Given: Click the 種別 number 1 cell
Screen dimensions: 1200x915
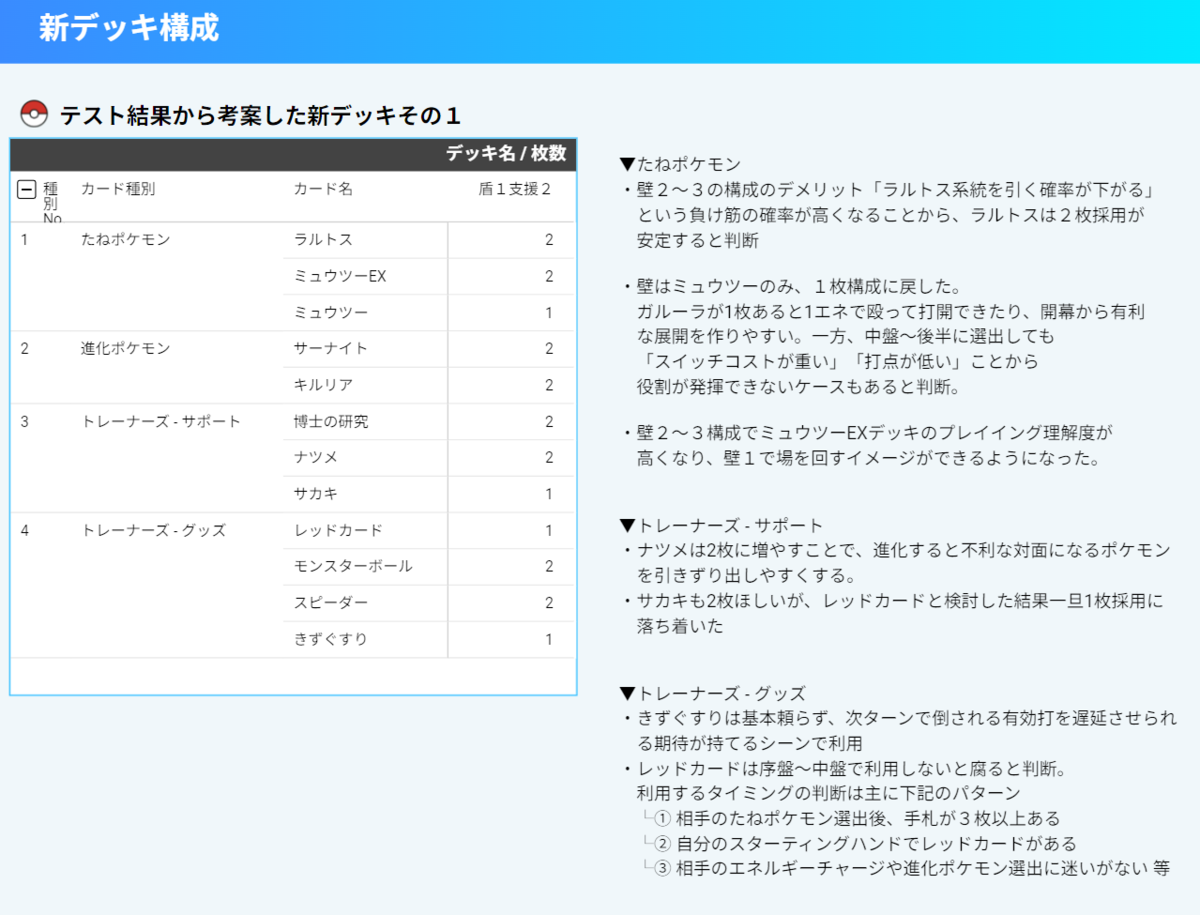Looking at the screenshot, I should tap(25, 240).
